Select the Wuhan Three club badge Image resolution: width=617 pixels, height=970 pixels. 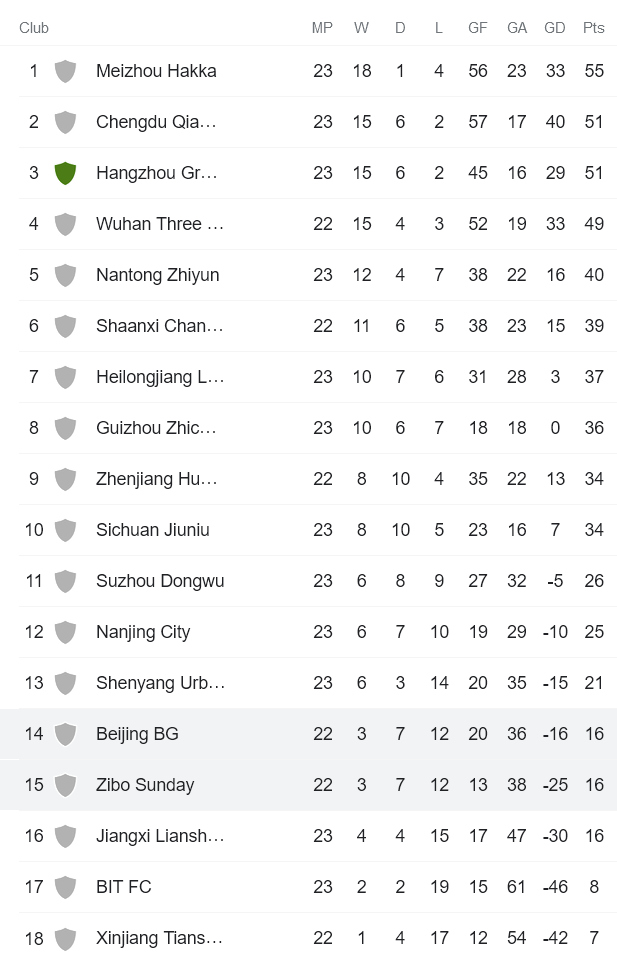[65, 224]
